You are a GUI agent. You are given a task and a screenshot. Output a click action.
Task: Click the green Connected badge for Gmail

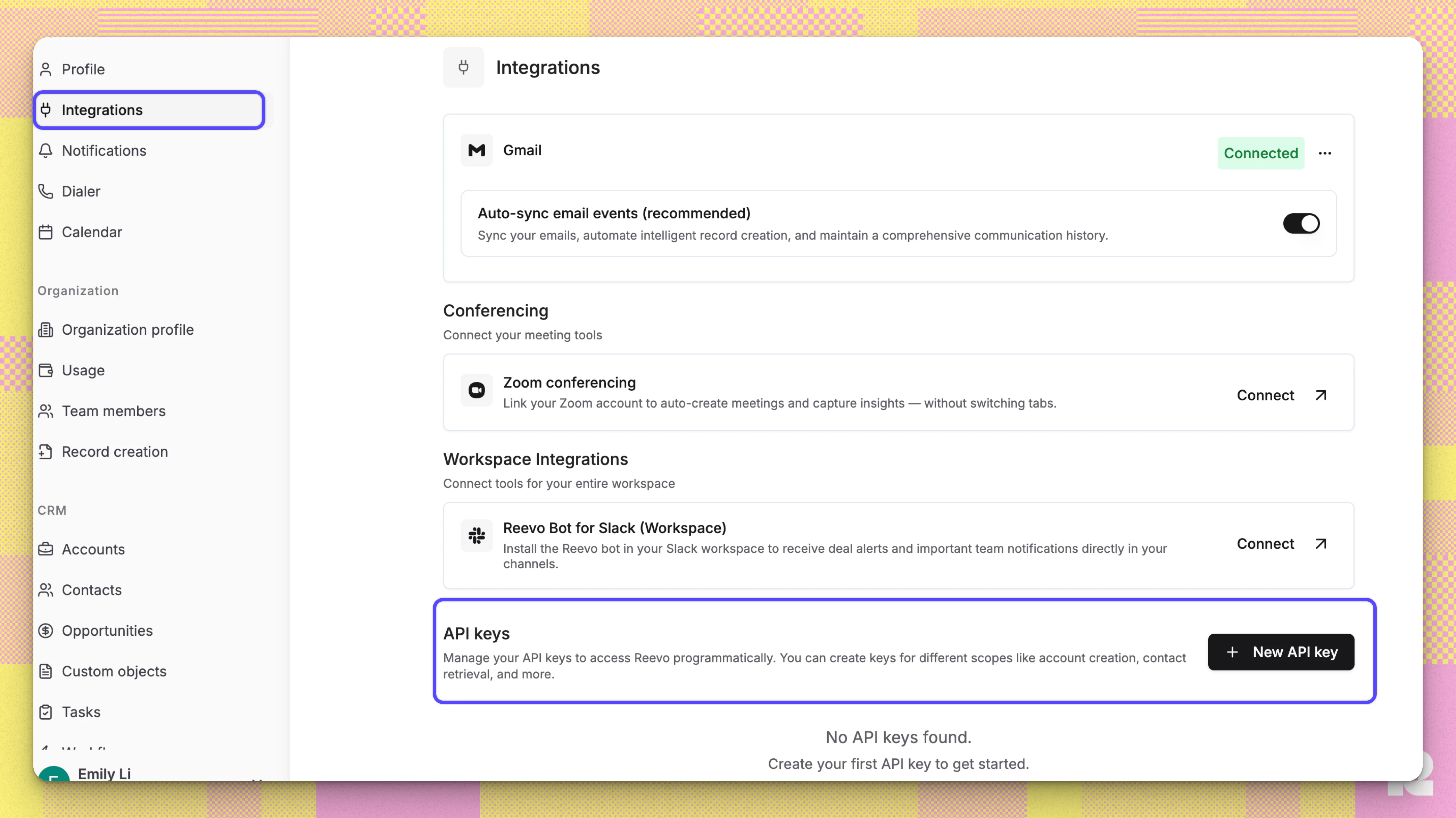1260,153
